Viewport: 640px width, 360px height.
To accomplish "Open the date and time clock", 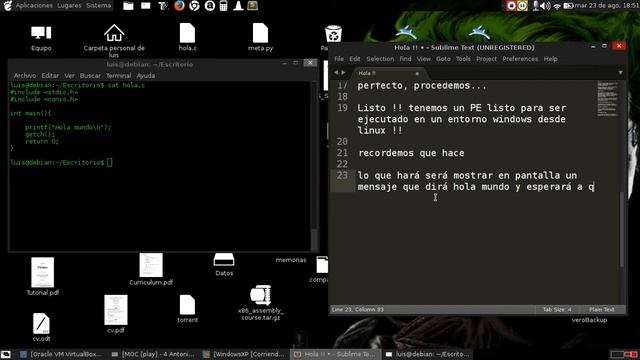I will (607, 6).
